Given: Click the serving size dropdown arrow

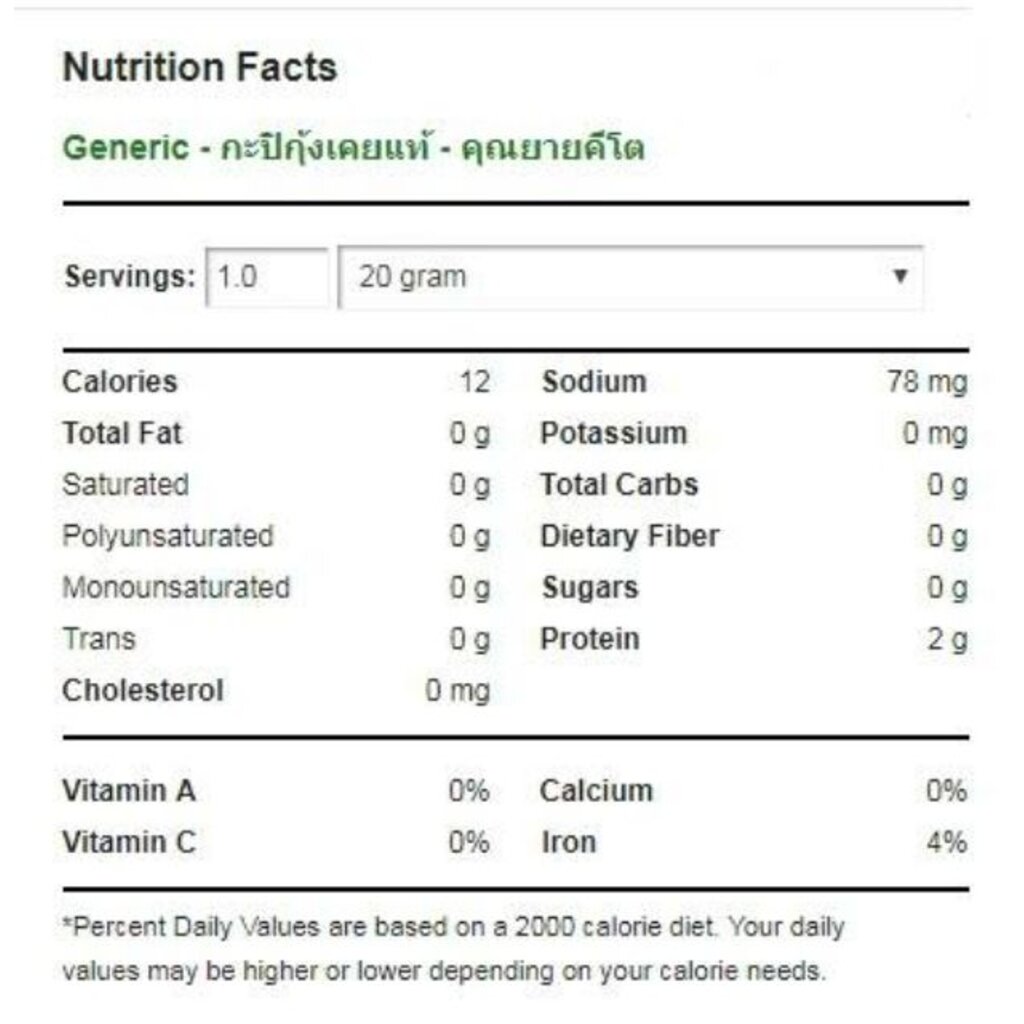Looking at the screenshot, I should click(x=900, y=276).
